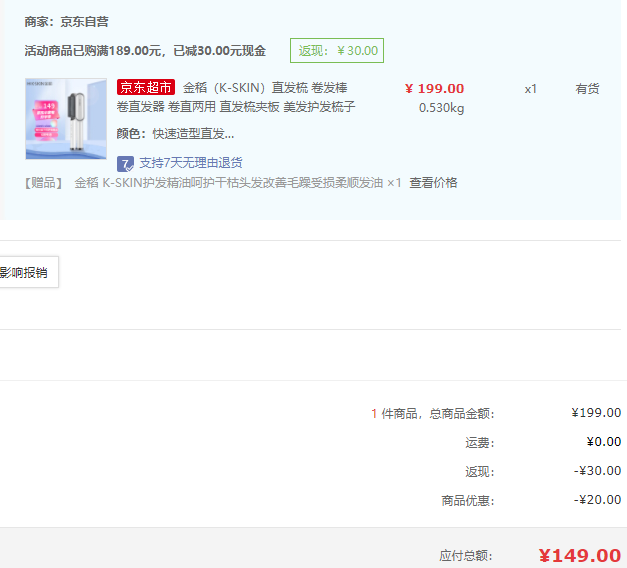Click 查看价格 for the gift item
The width and height of the screenshot is (627, 568).
pyautogui.click(x=433, y=183)
